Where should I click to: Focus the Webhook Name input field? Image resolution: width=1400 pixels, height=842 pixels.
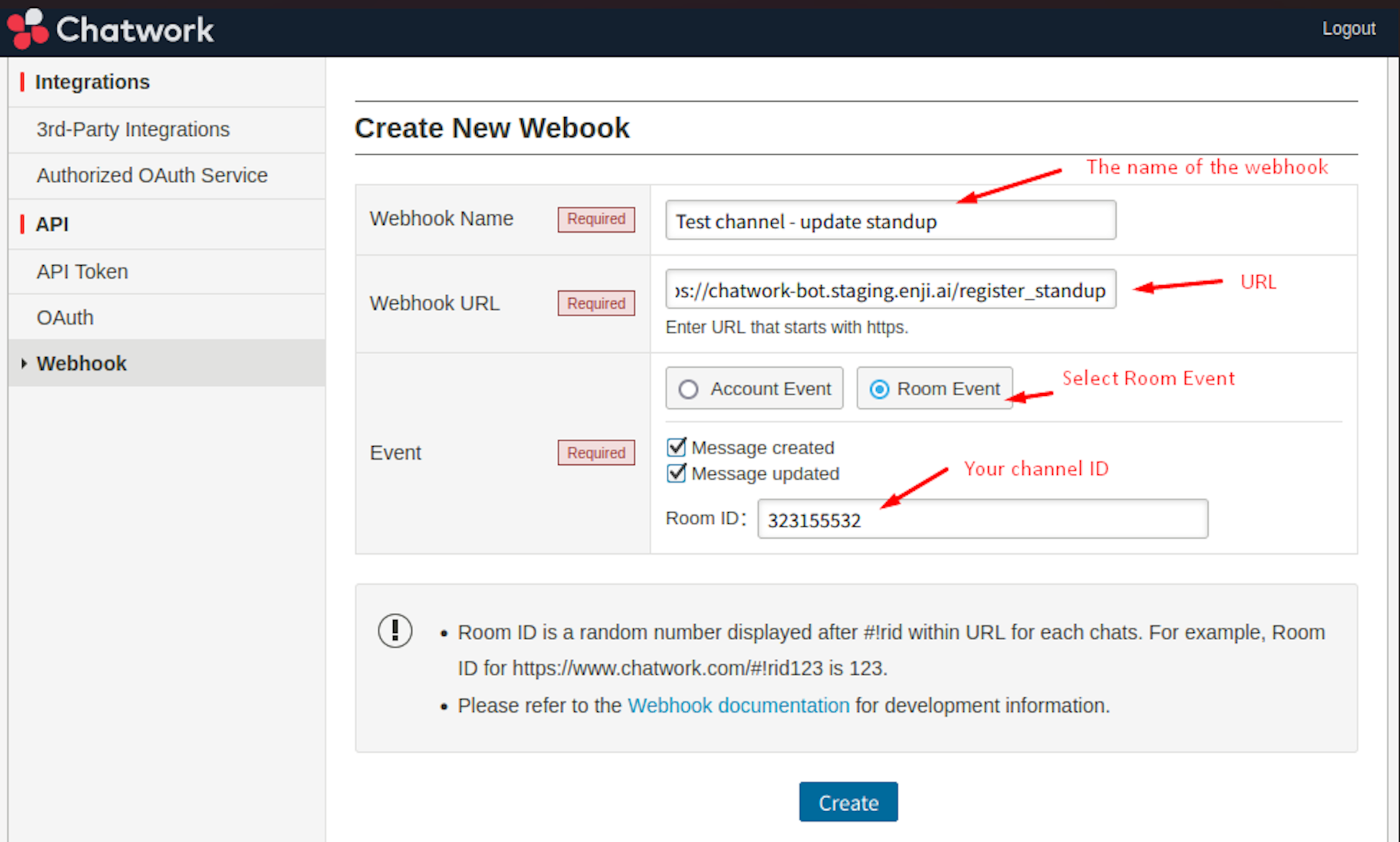tap(890, 220)
